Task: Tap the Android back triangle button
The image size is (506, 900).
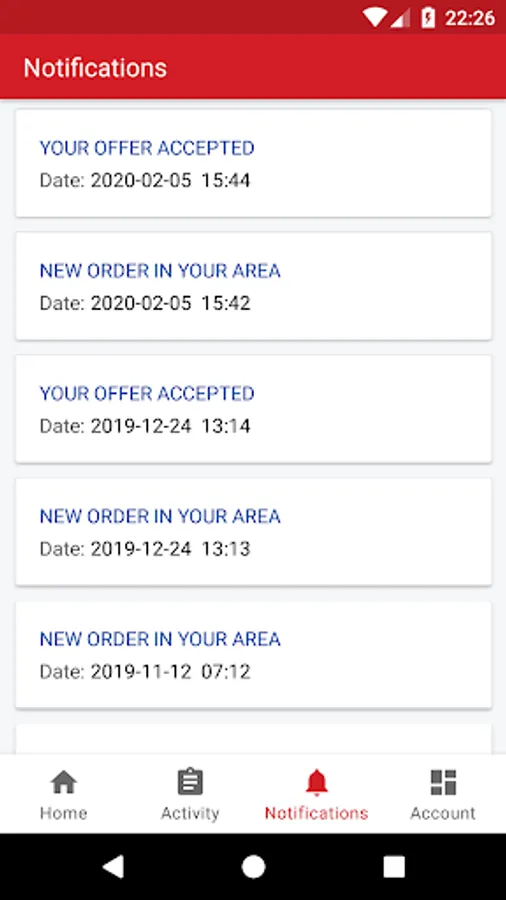Action: click(112, 867)
